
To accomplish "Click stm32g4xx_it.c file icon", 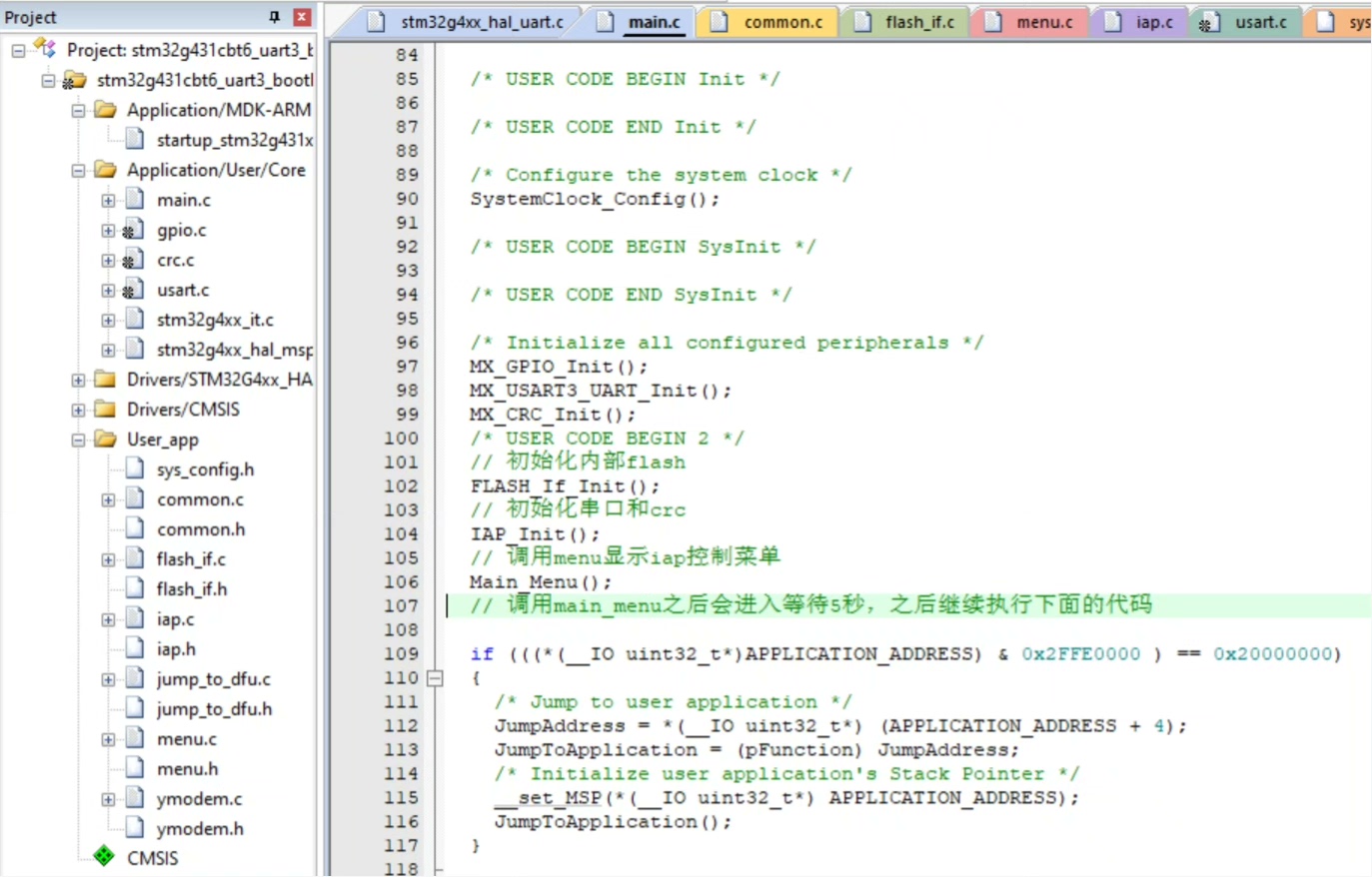I will (135, 319).
